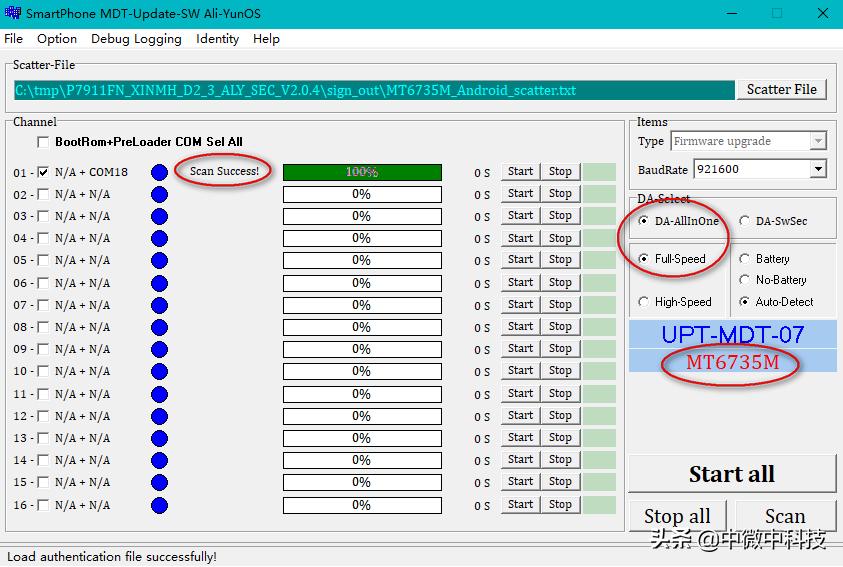Check the channel 13 checkbox
This screenshot has height=567, width=843.
pyautogui.click(x=43, y=438)
